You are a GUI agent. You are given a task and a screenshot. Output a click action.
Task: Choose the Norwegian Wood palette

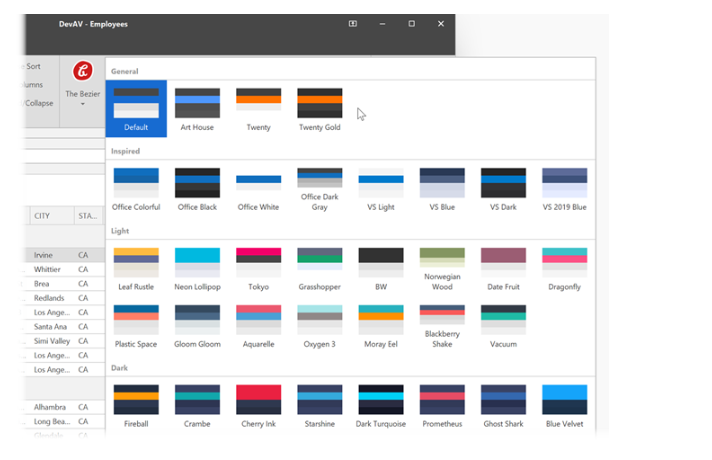coord(442,269)
